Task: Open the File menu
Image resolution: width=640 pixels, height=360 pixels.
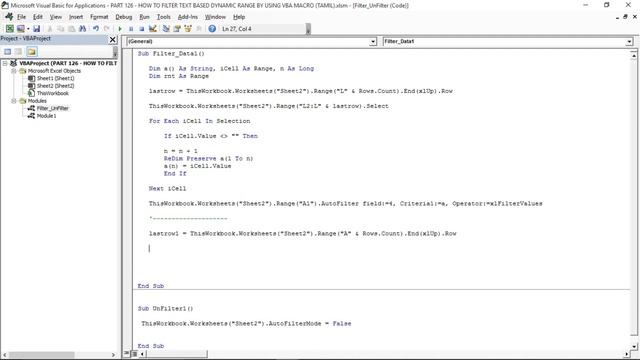Action: pyautogui.click(x=21, y=17)
